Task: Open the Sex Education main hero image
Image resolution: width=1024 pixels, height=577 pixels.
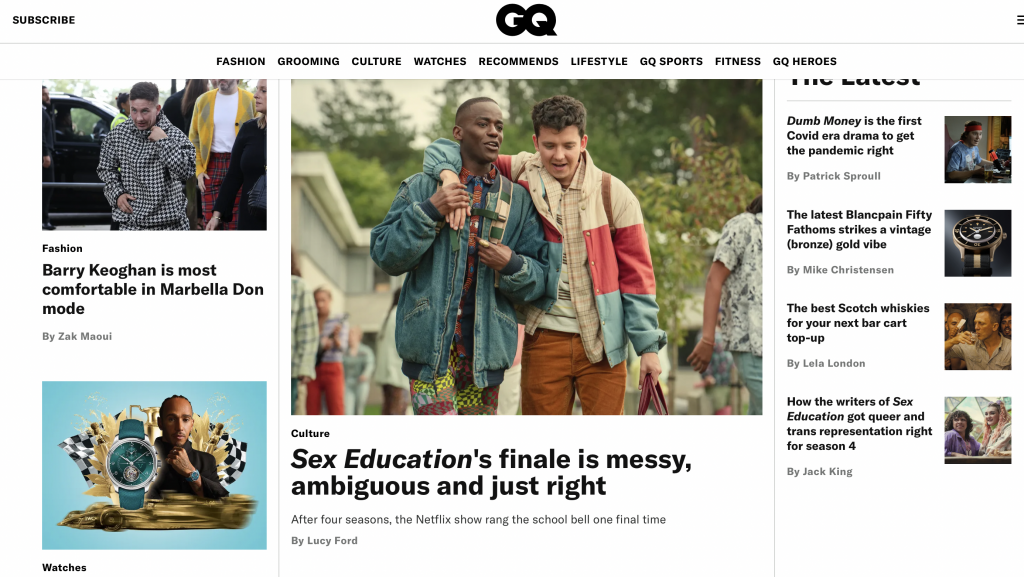Action: point(526,247)
